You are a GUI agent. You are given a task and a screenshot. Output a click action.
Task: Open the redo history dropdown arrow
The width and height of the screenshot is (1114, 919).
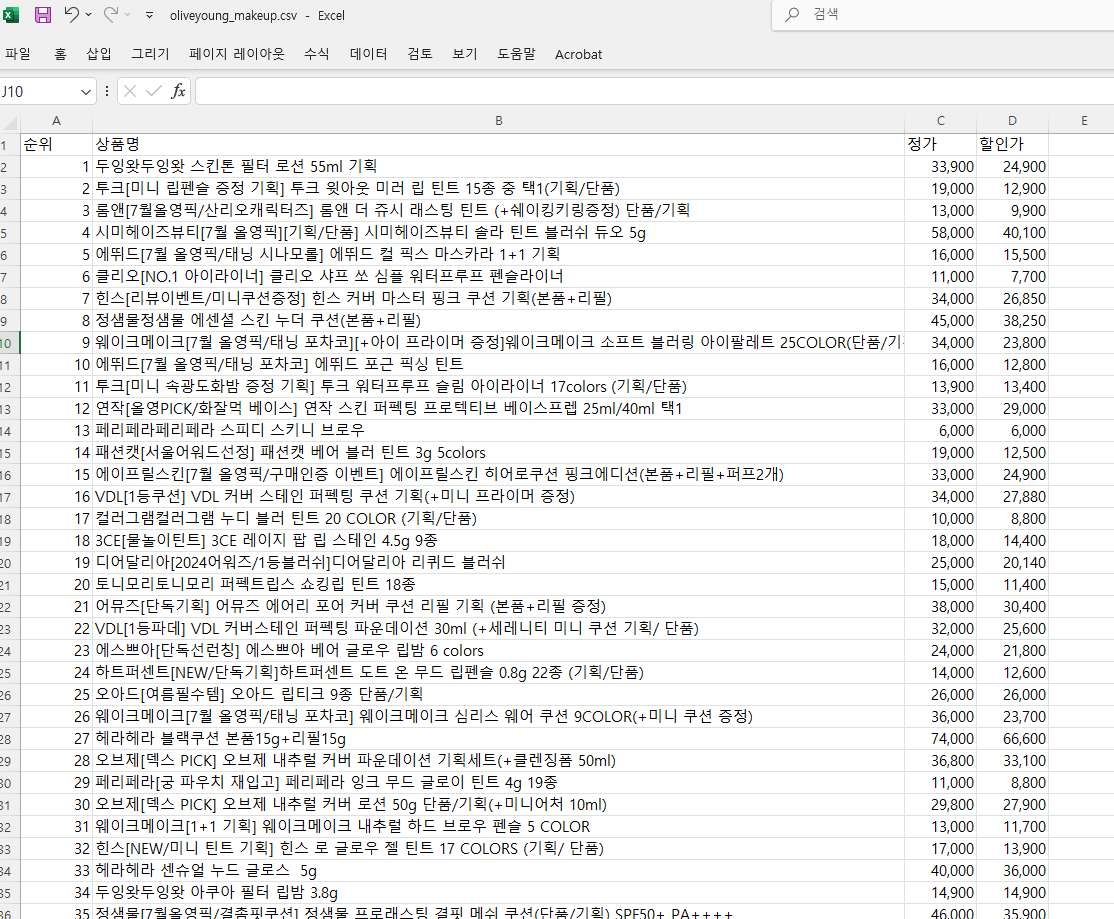pos(128,15)
